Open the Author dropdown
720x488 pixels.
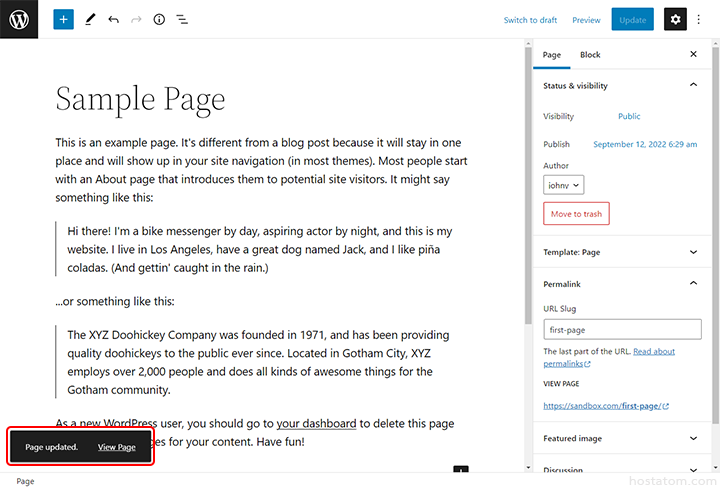pos(564,185)
